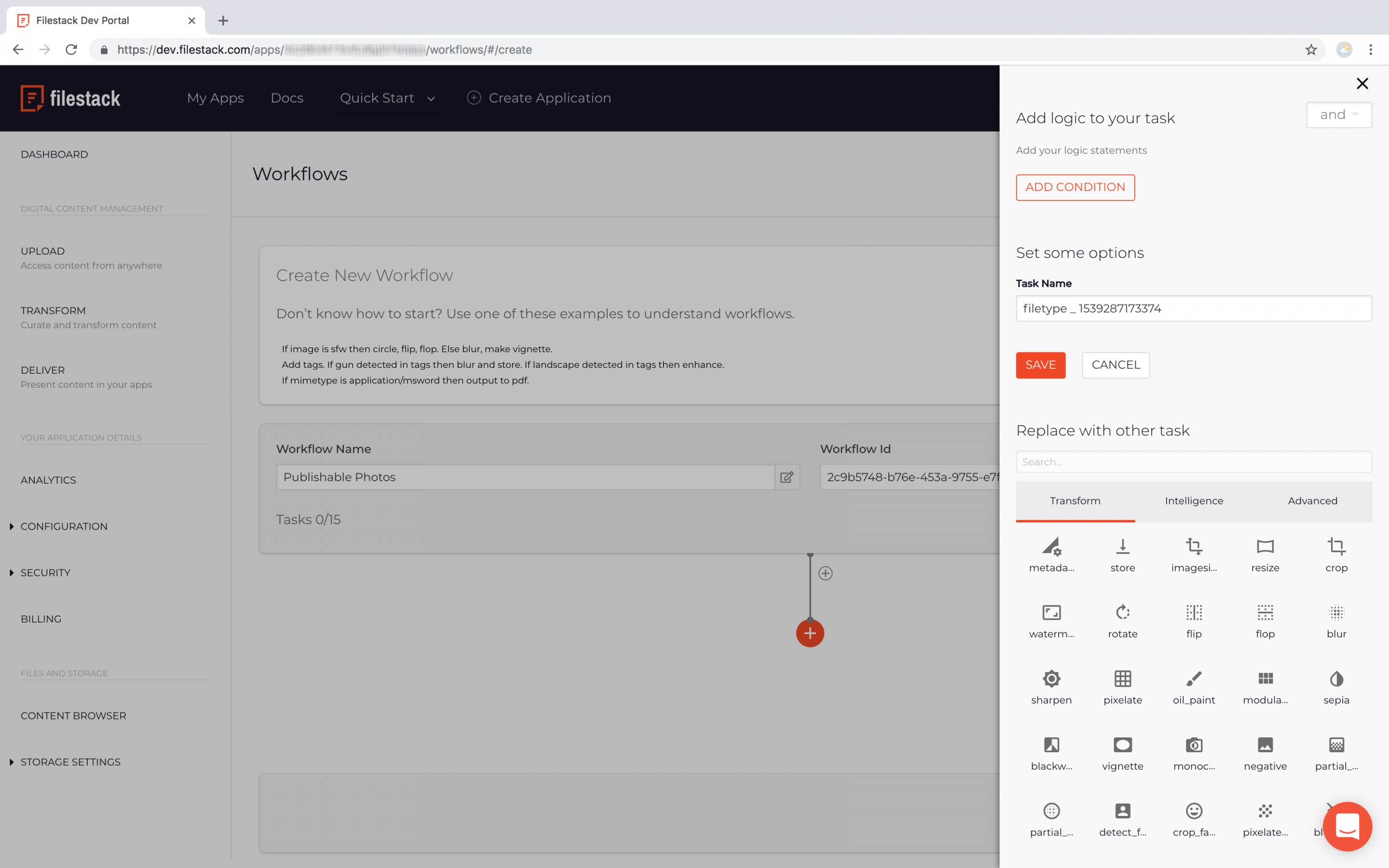
Task: Pick the negative image icon
Action: coord(1265,745)
